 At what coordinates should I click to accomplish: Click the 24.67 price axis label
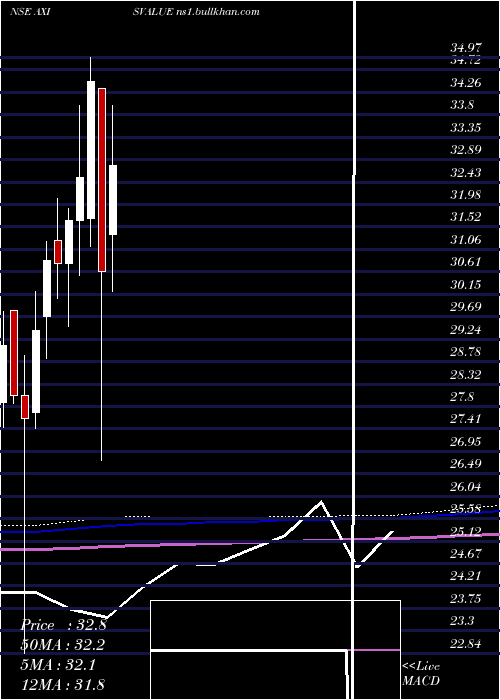[466, 554]
